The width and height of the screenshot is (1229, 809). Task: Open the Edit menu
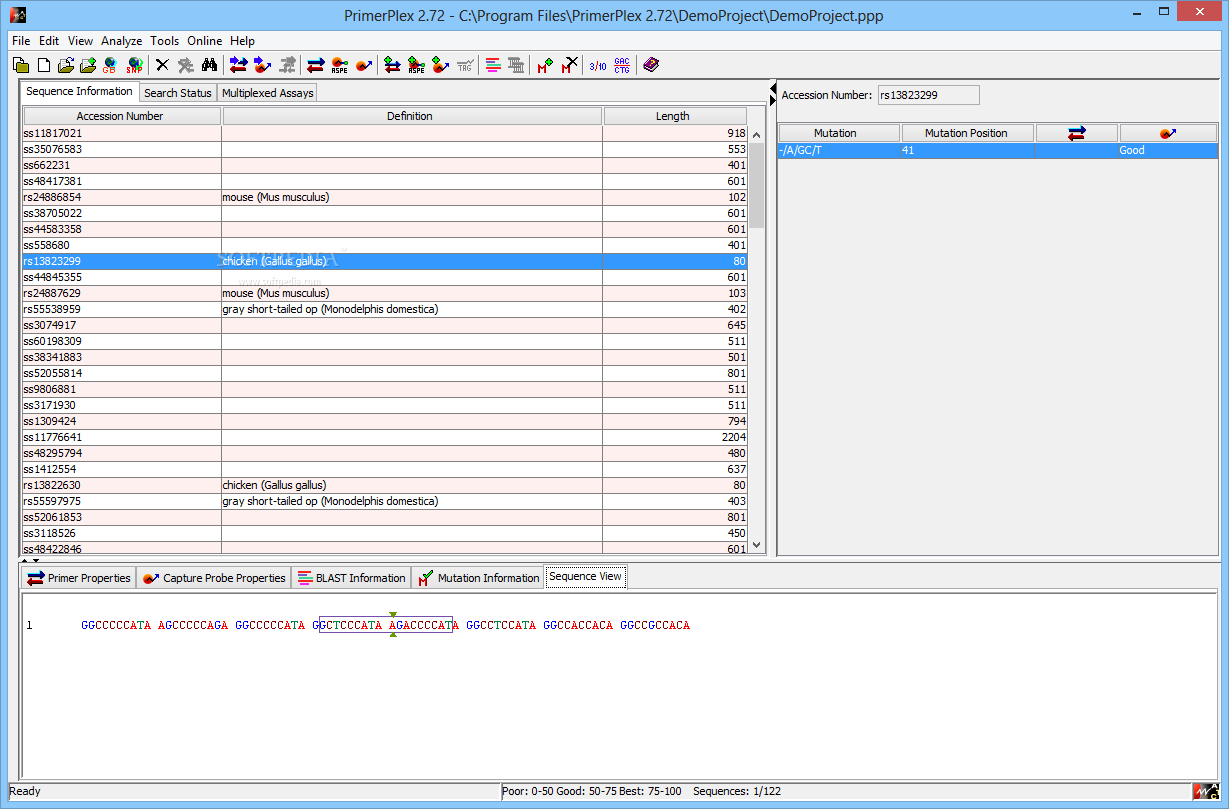(x=49, y=41)
